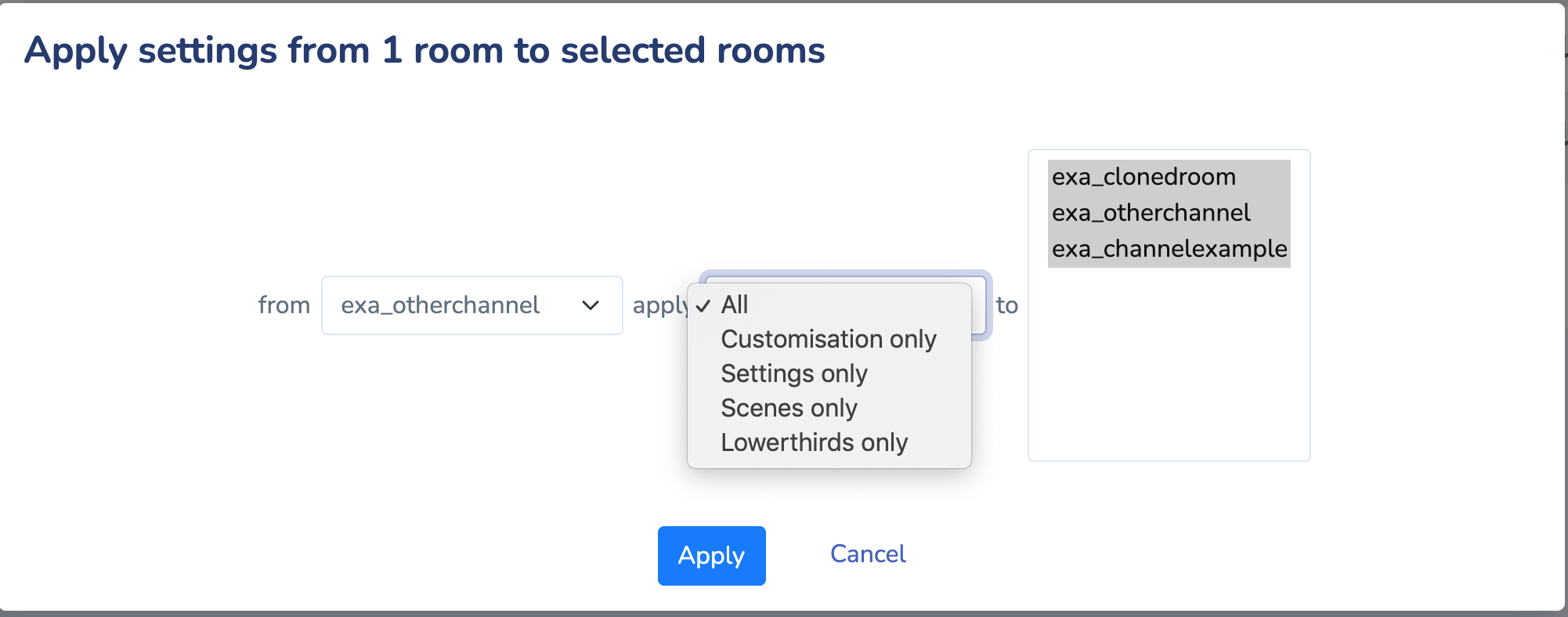Choose 'Customisation only' from the list
The width and height of the screenshot is (1568, 617).
point(829,339)
